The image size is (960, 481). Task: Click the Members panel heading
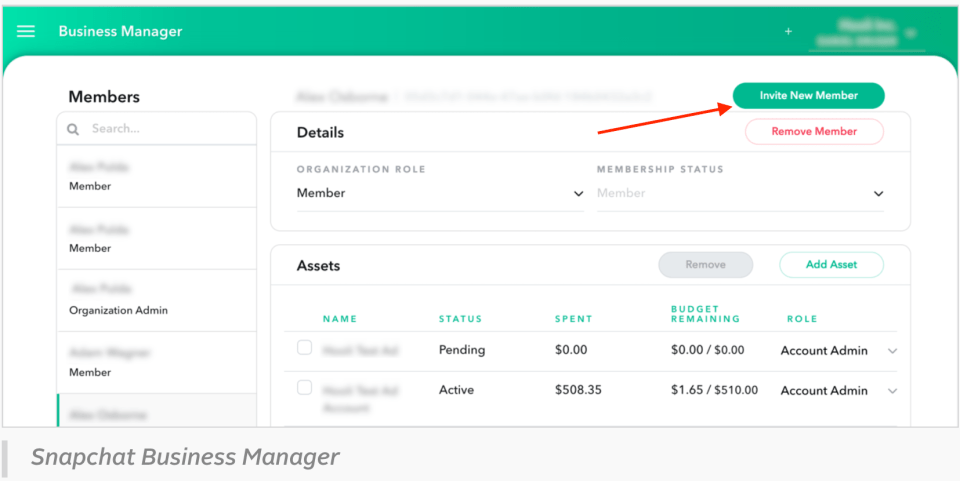click(104, 97)
